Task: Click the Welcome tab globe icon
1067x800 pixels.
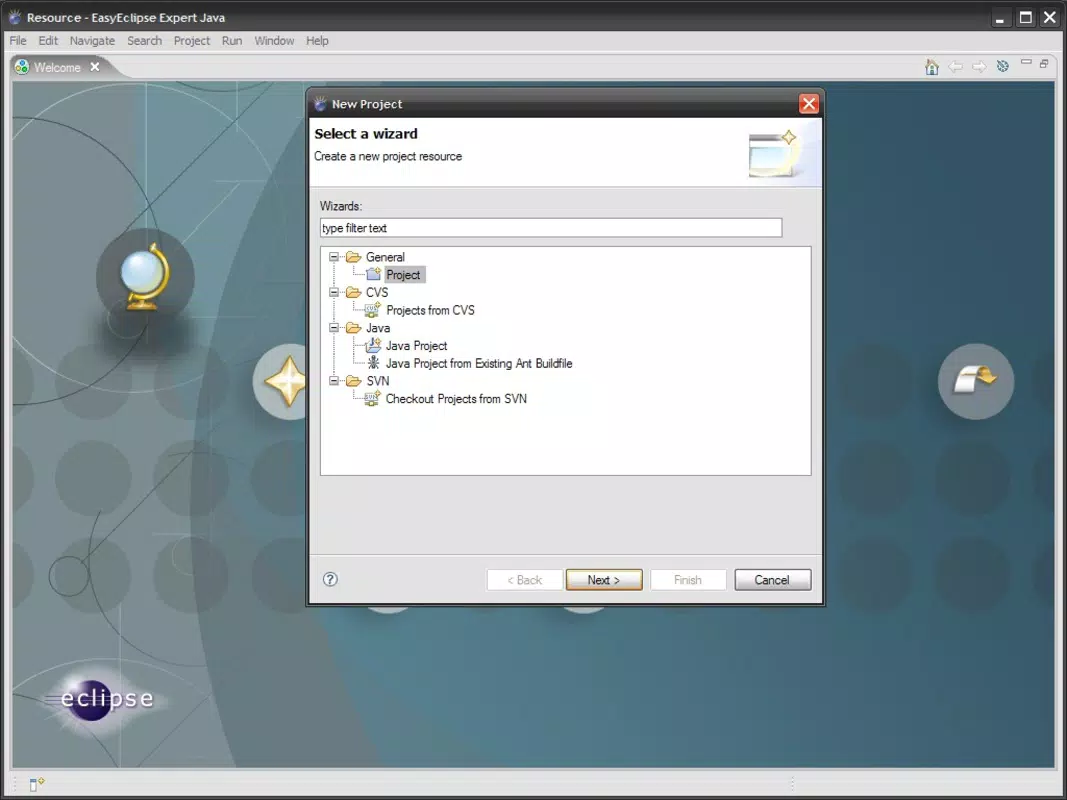Action: tap(22, 67)
